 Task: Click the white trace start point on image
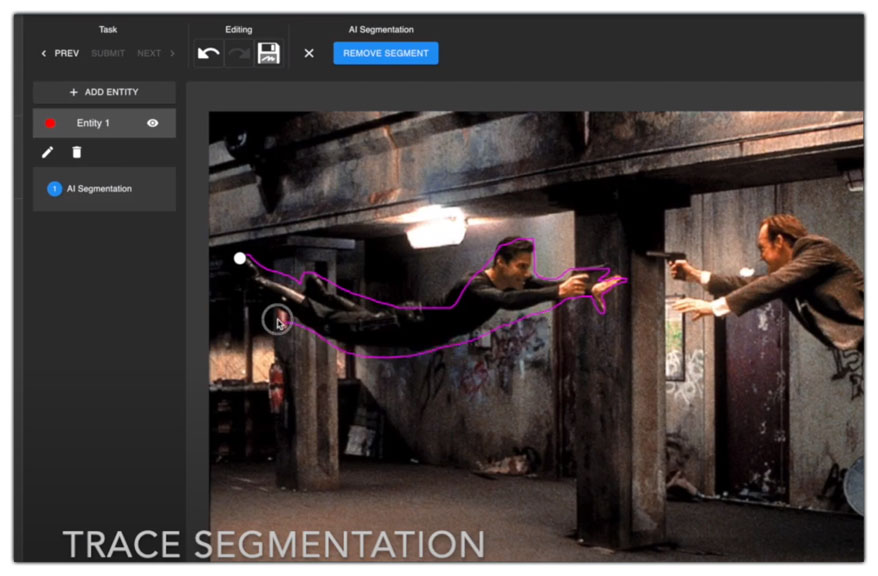pos(240,258)
